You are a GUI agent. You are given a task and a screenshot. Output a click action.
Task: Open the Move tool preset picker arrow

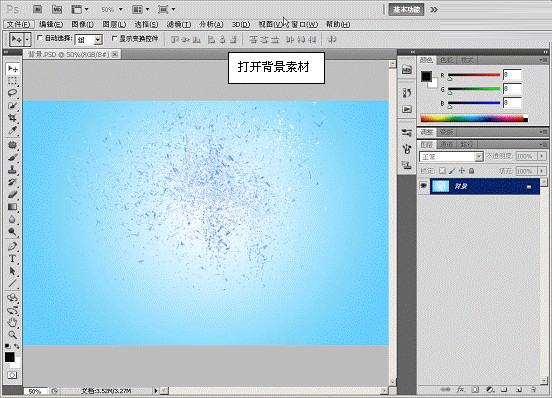tap(27, 39)
